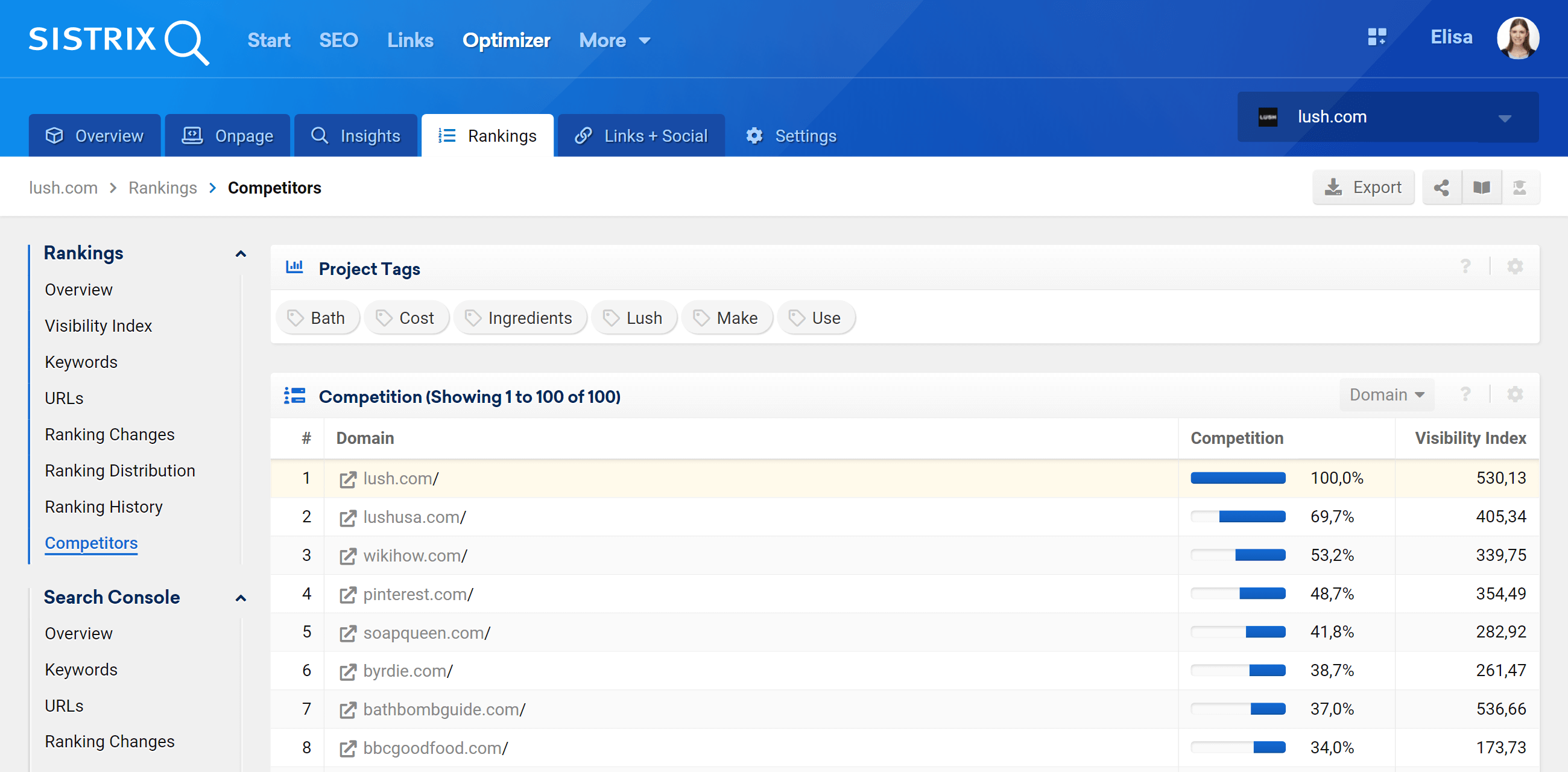This screenshot has height=772, width=1568.
Task: Select the Cost tag
Action: point(406,318)
